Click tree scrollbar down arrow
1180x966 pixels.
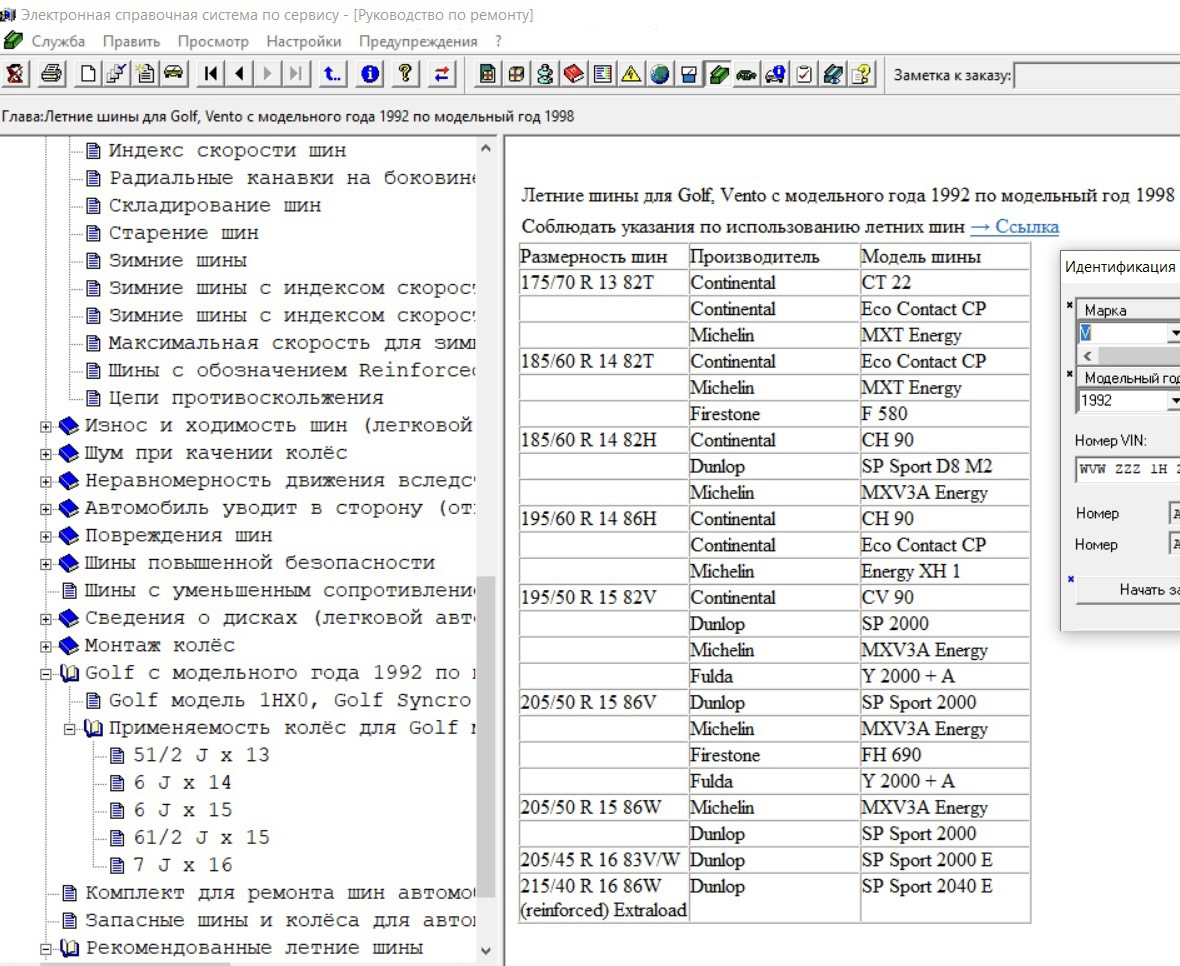click(x=486, y=951)
